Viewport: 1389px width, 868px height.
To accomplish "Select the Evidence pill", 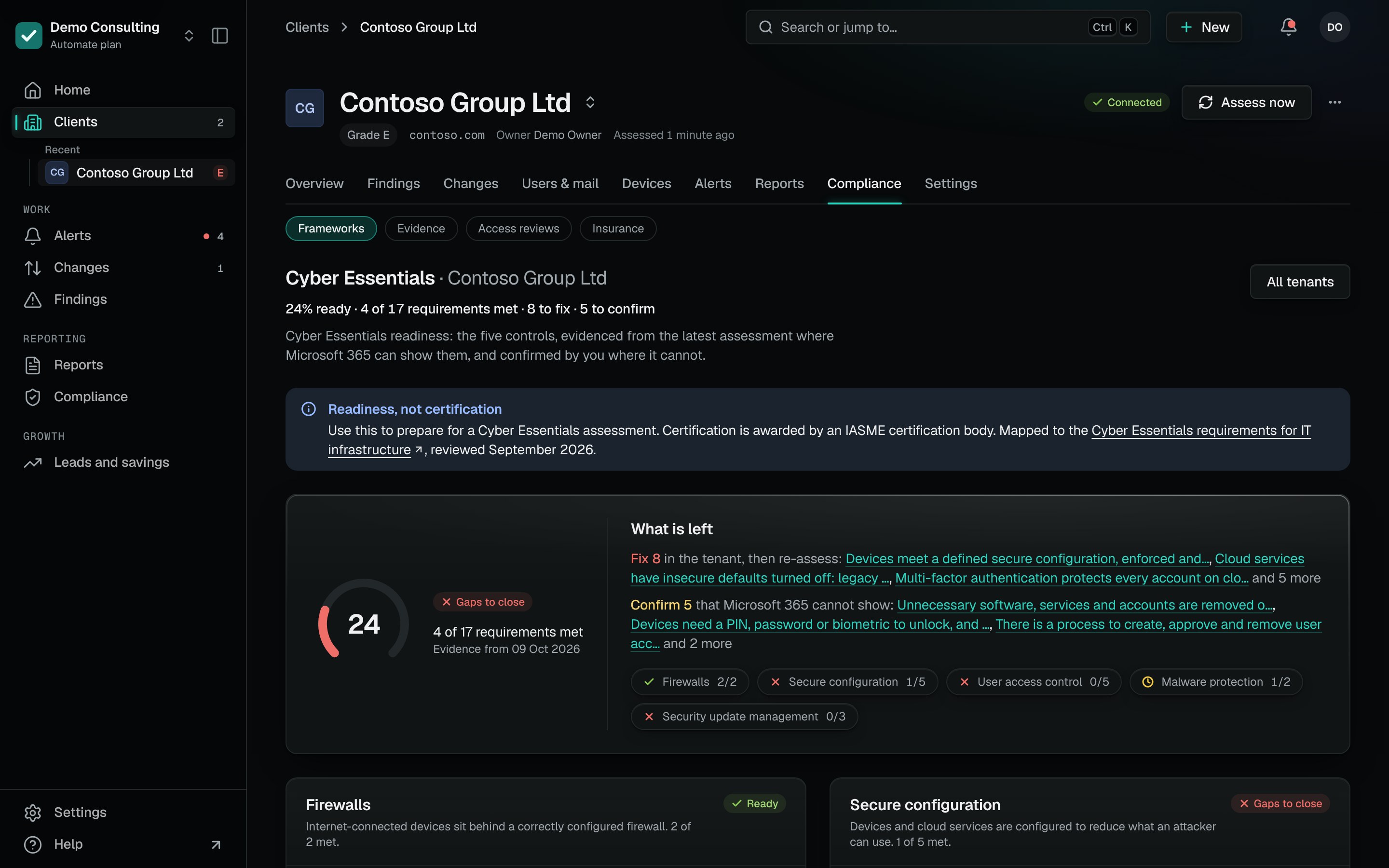I will point(421,229).
